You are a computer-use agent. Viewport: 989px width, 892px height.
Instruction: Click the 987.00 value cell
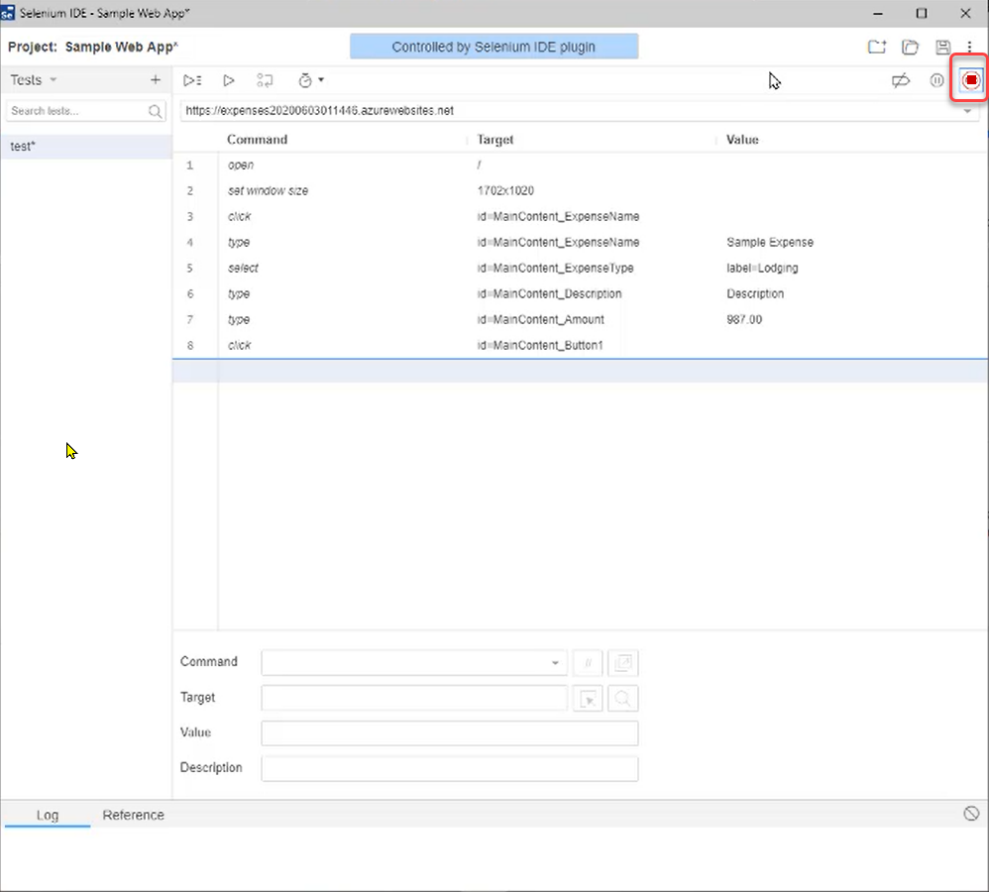(744, 320)
